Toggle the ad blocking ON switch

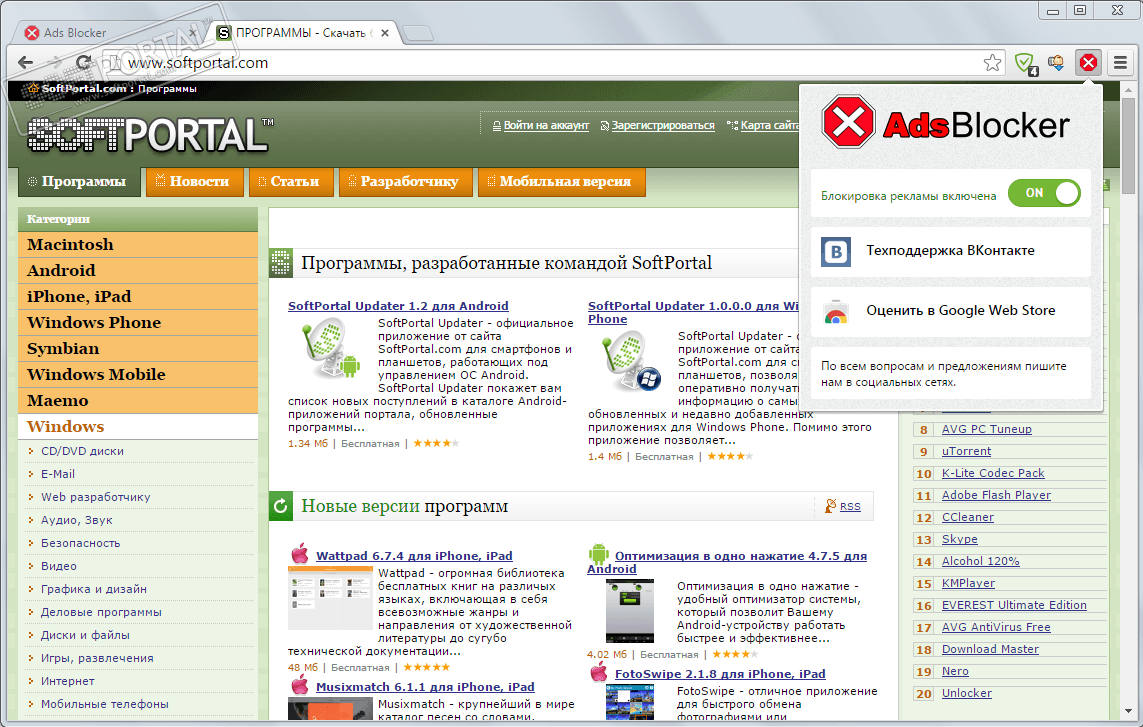1044,193
